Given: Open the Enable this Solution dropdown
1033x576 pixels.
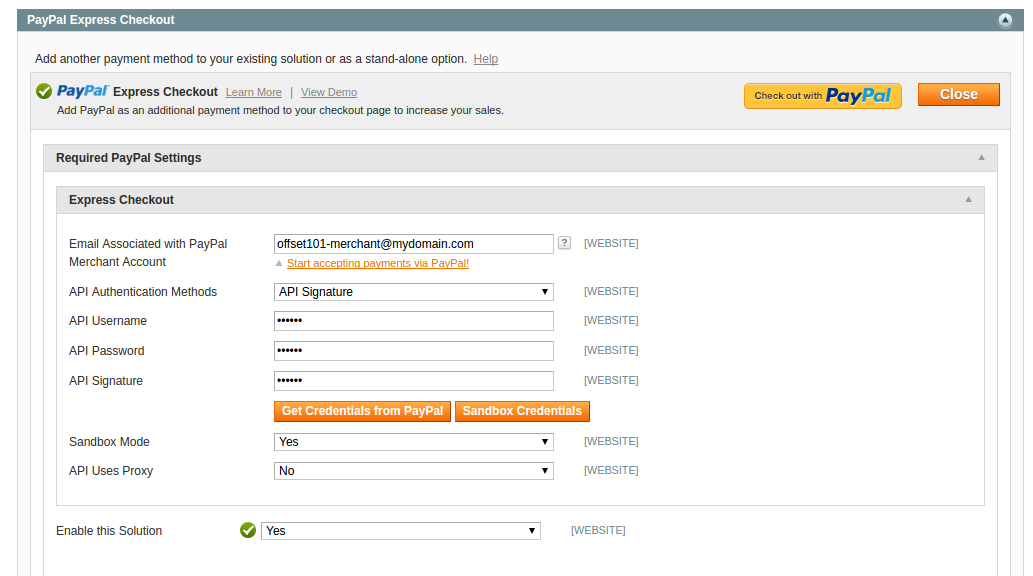Looking at the screenshot, I should (400, 531).
